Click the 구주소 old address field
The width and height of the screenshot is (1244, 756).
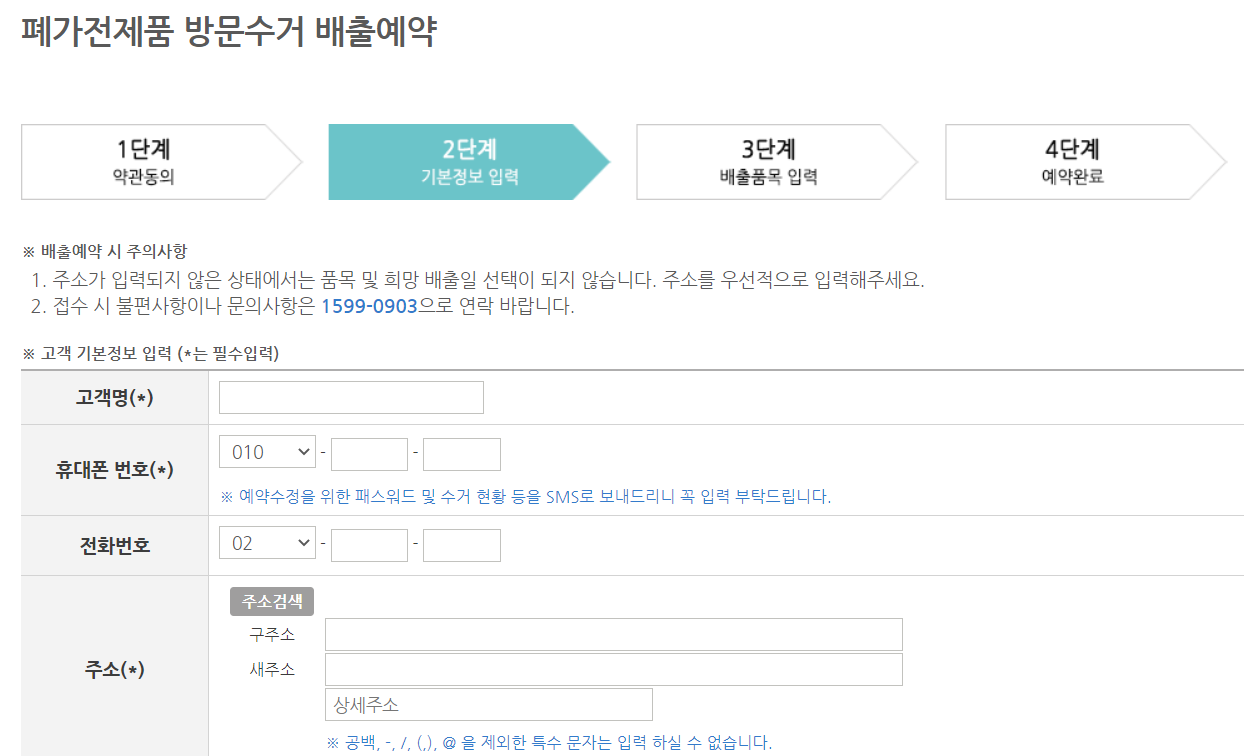coord(615,633)
